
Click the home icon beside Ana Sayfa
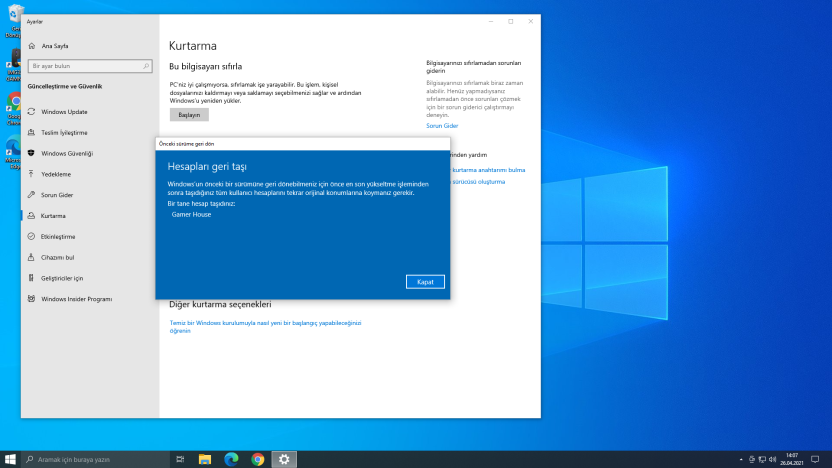point(32,46)
